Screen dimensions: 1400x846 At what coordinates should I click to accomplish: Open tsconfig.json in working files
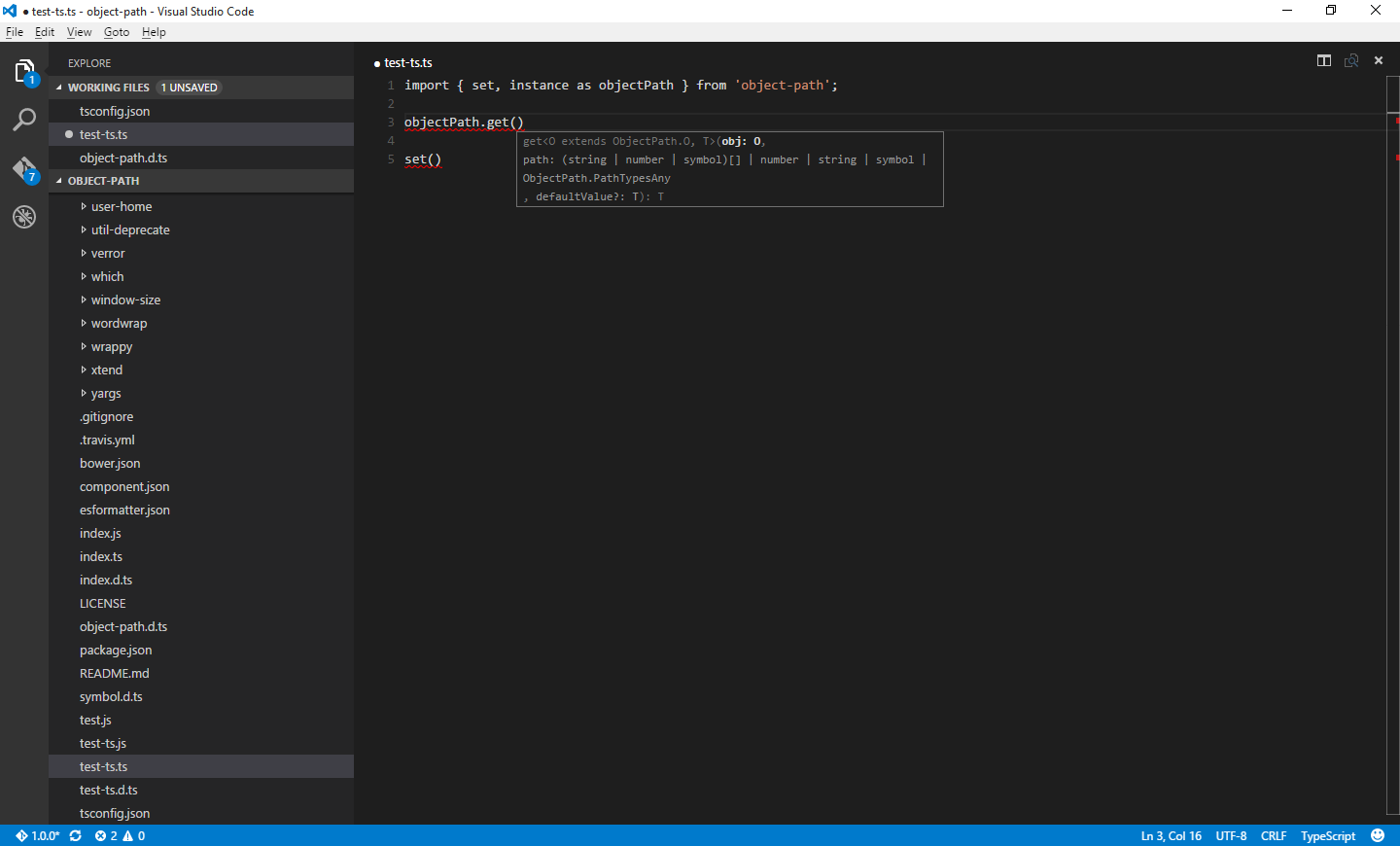click(x=201, y=111)
